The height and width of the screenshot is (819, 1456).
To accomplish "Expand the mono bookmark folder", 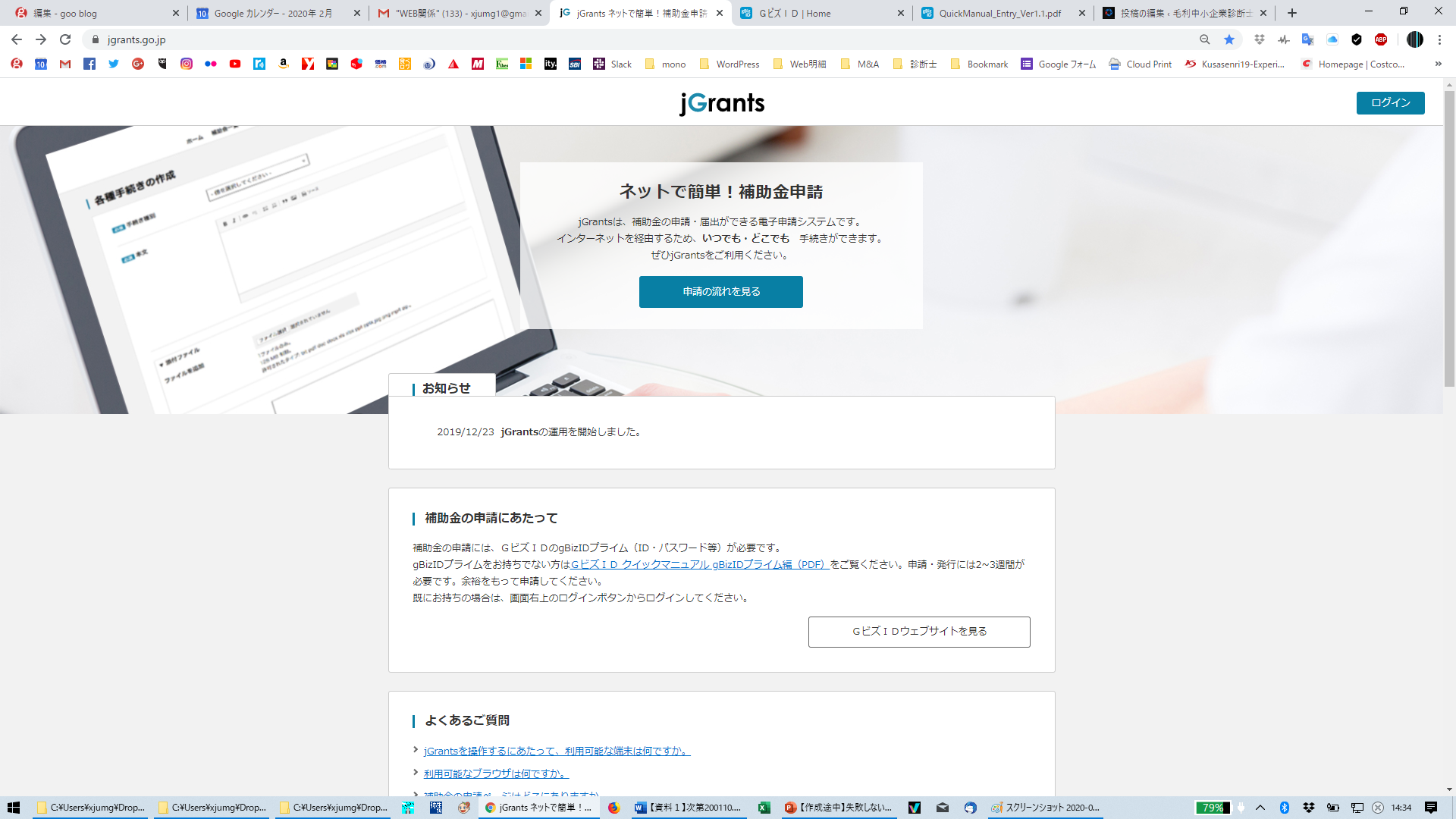I will click(665, 64).
